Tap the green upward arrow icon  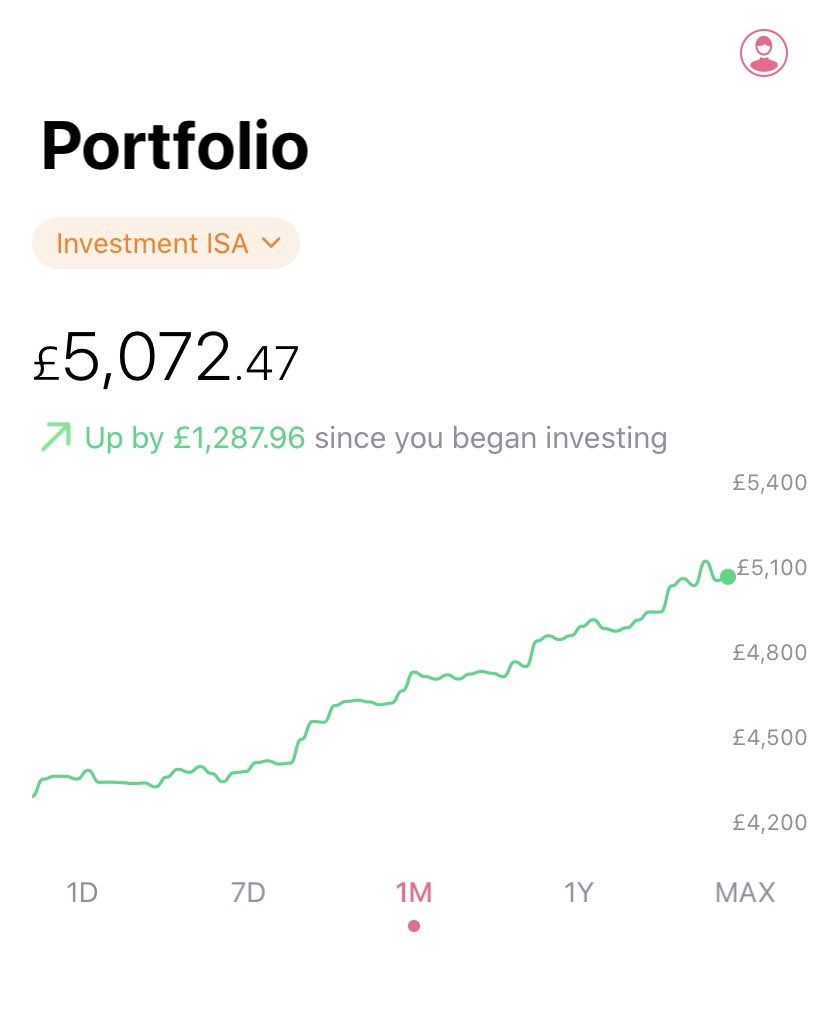pyautogui.click(x=56, y=437)
